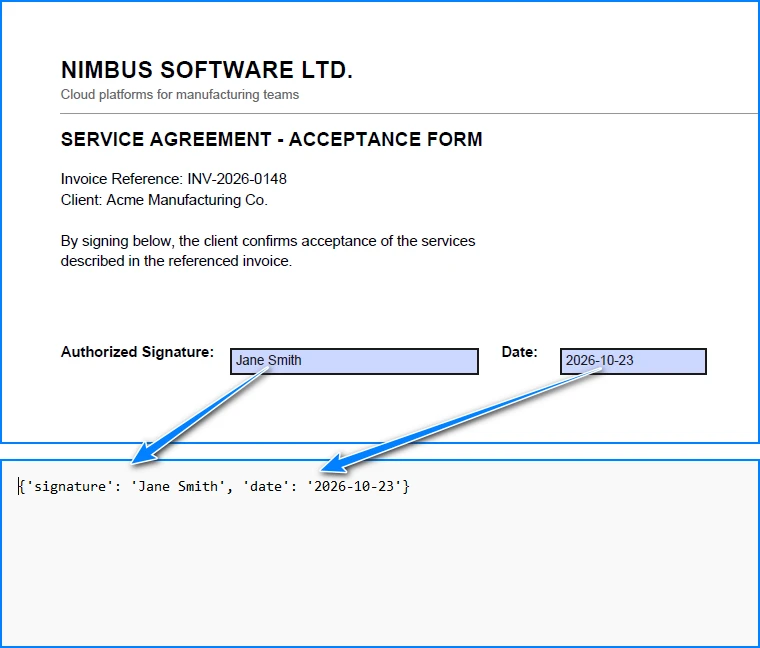Click the NIMBUS SOFTWARE LTD. heading
The height and width of the screenshot is (648, 760).
tap(207, 70)
